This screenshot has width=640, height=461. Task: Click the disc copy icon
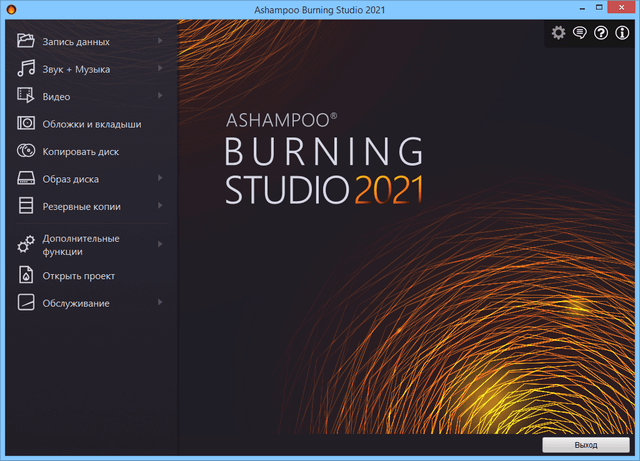tap(26, 151)
